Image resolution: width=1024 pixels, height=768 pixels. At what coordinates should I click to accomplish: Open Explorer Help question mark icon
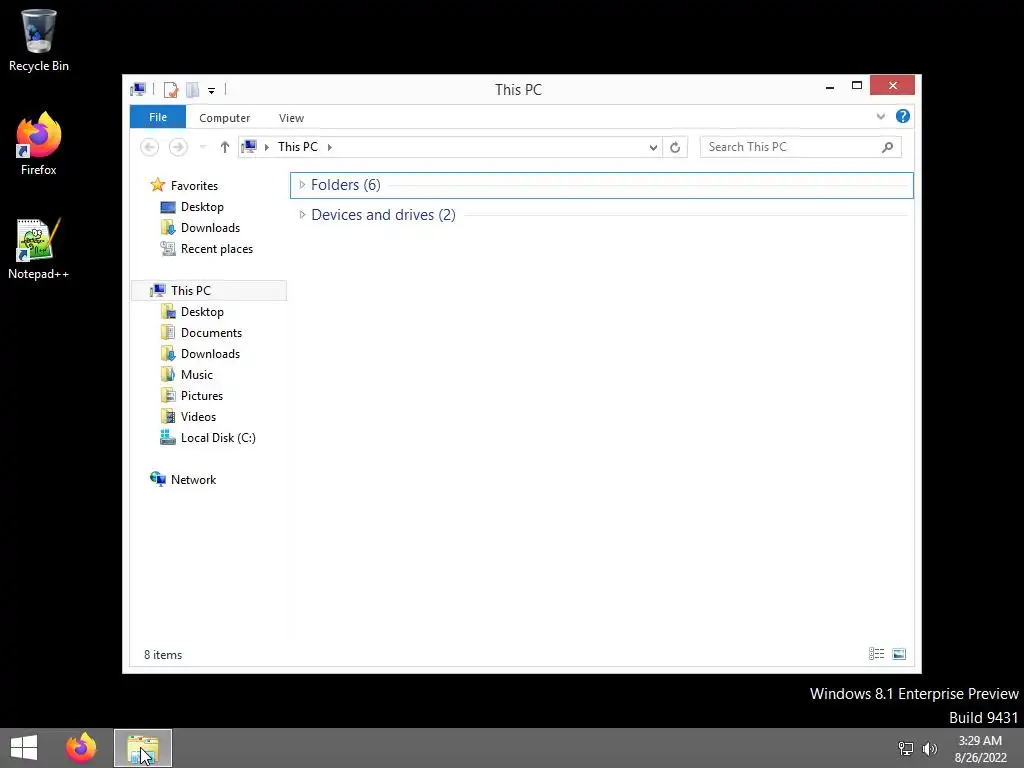[903, 116]
